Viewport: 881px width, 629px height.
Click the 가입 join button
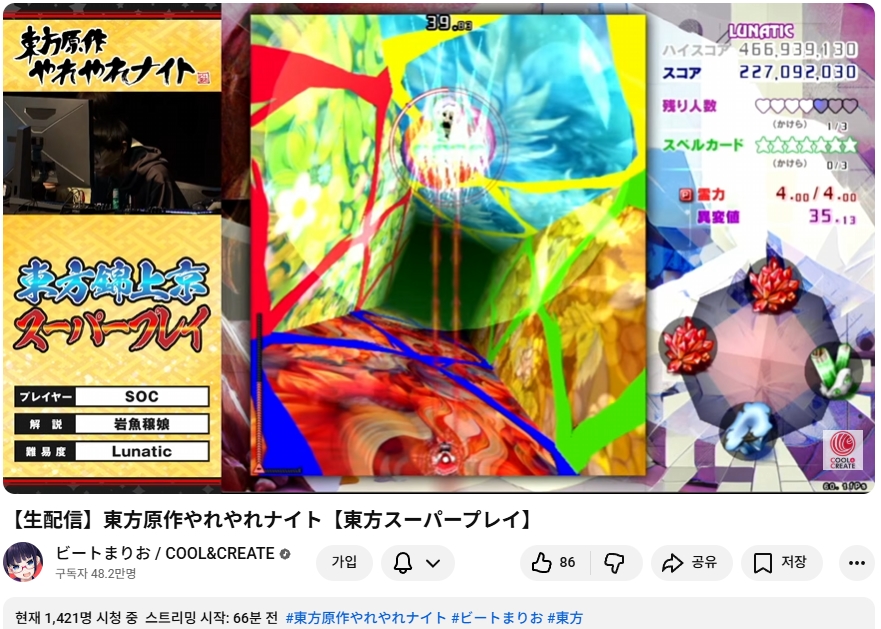coord(344,562)
